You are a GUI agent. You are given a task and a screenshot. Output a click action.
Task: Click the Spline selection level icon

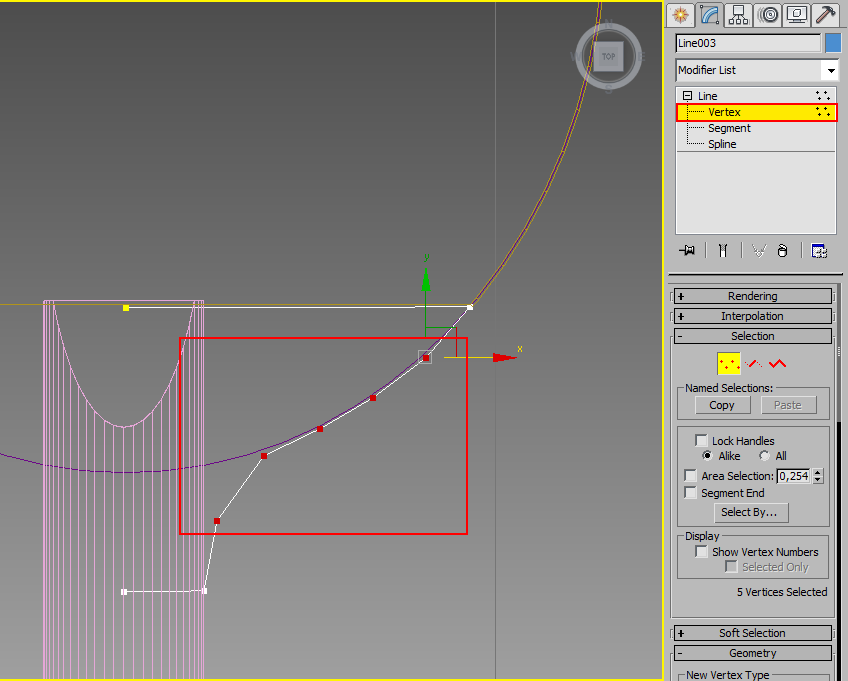click(778, 363)
